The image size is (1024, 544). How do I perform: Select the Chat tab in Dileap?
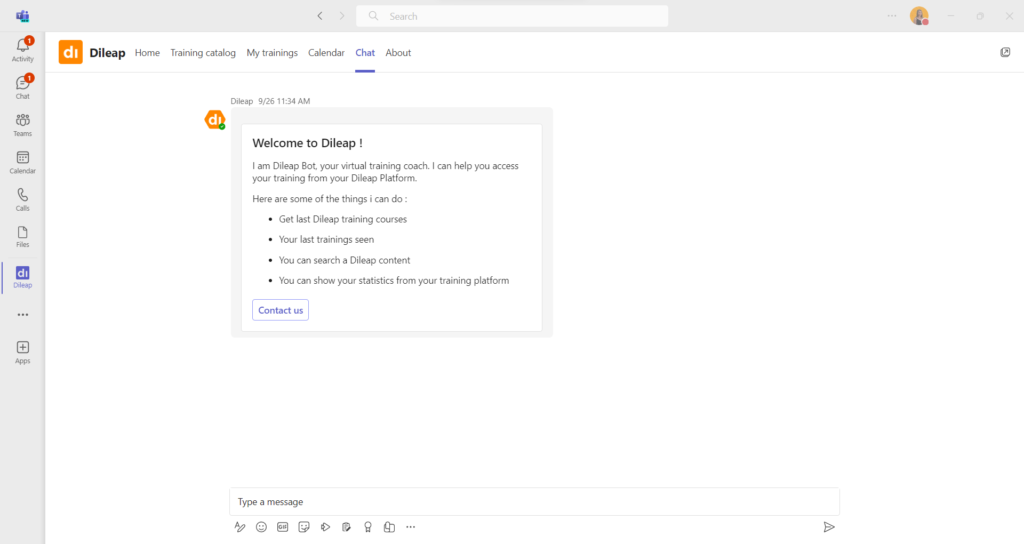point(365,53)
